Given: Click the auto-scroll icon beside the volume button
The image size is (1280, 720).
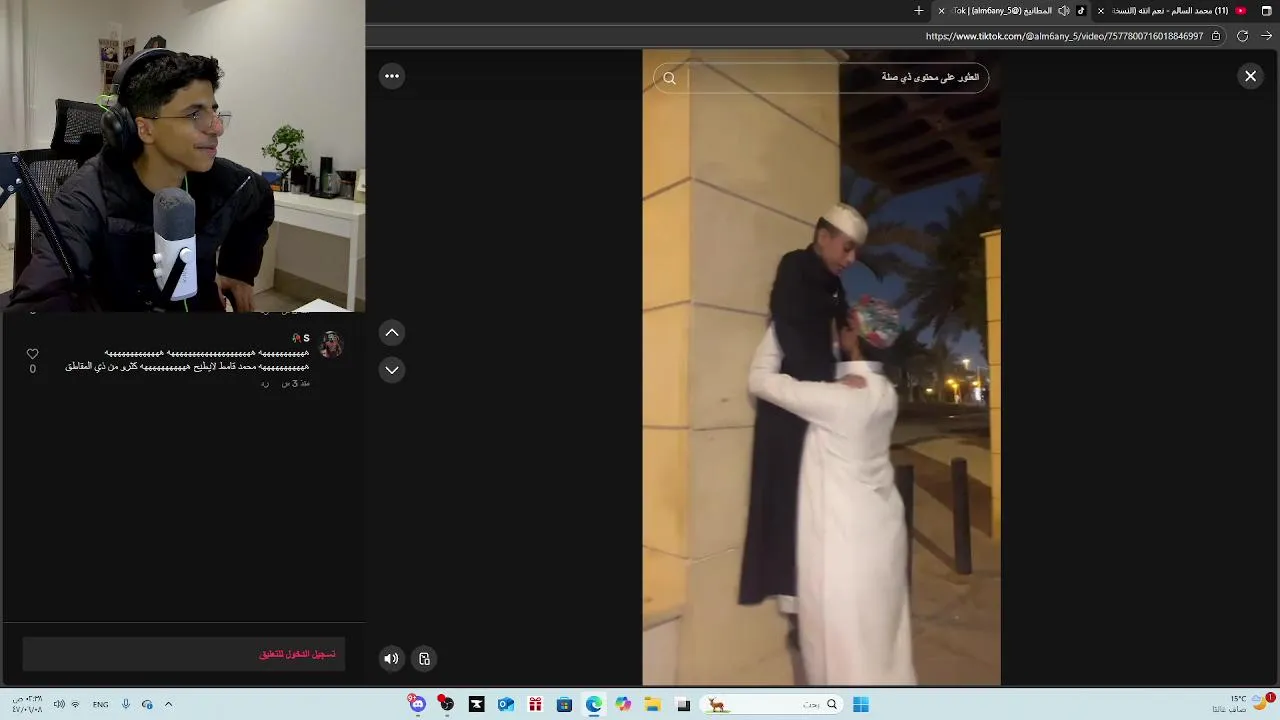Looking at the screenshot, I should point(424,658).
